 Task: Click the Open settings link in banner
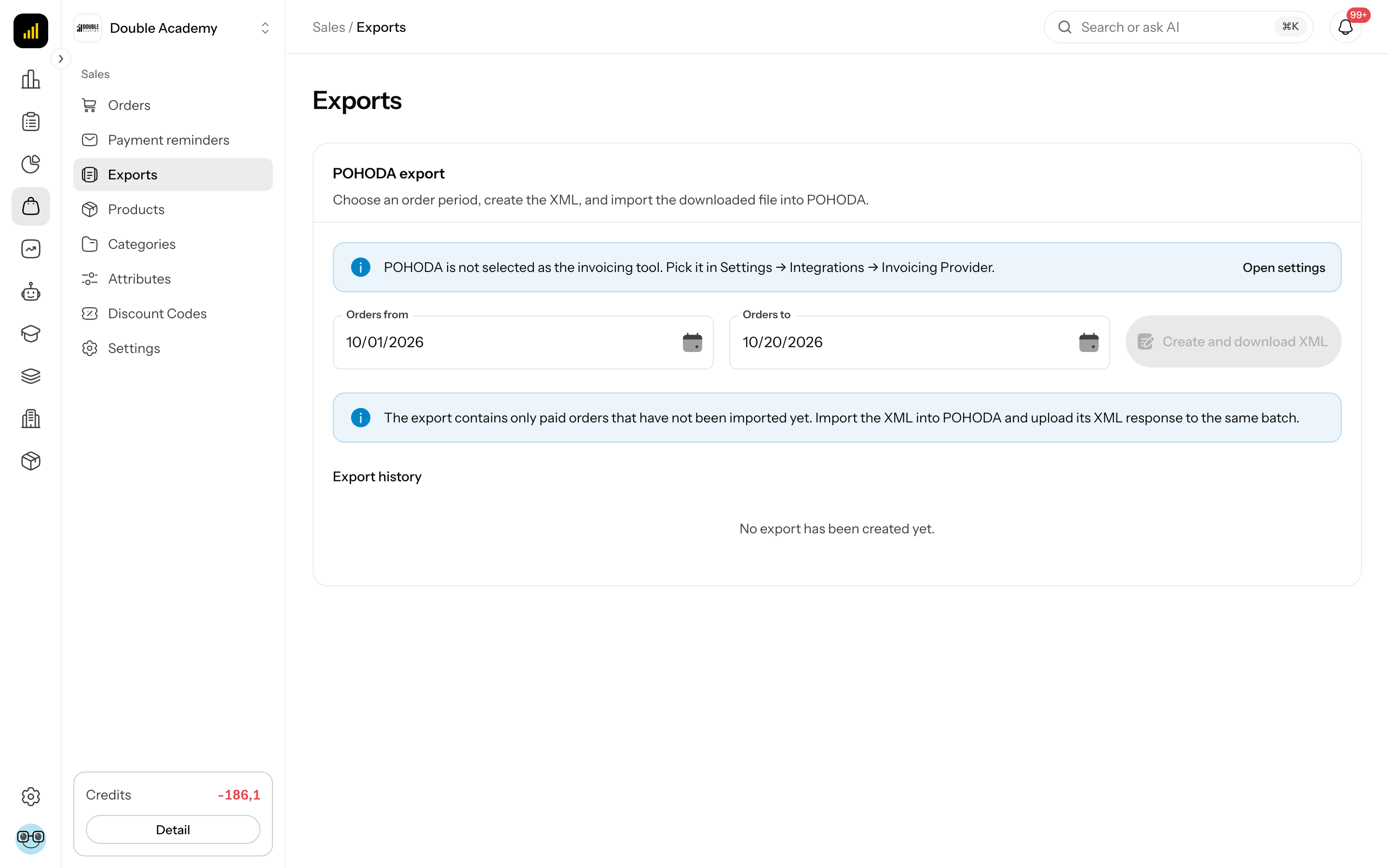pos(1283,268)
